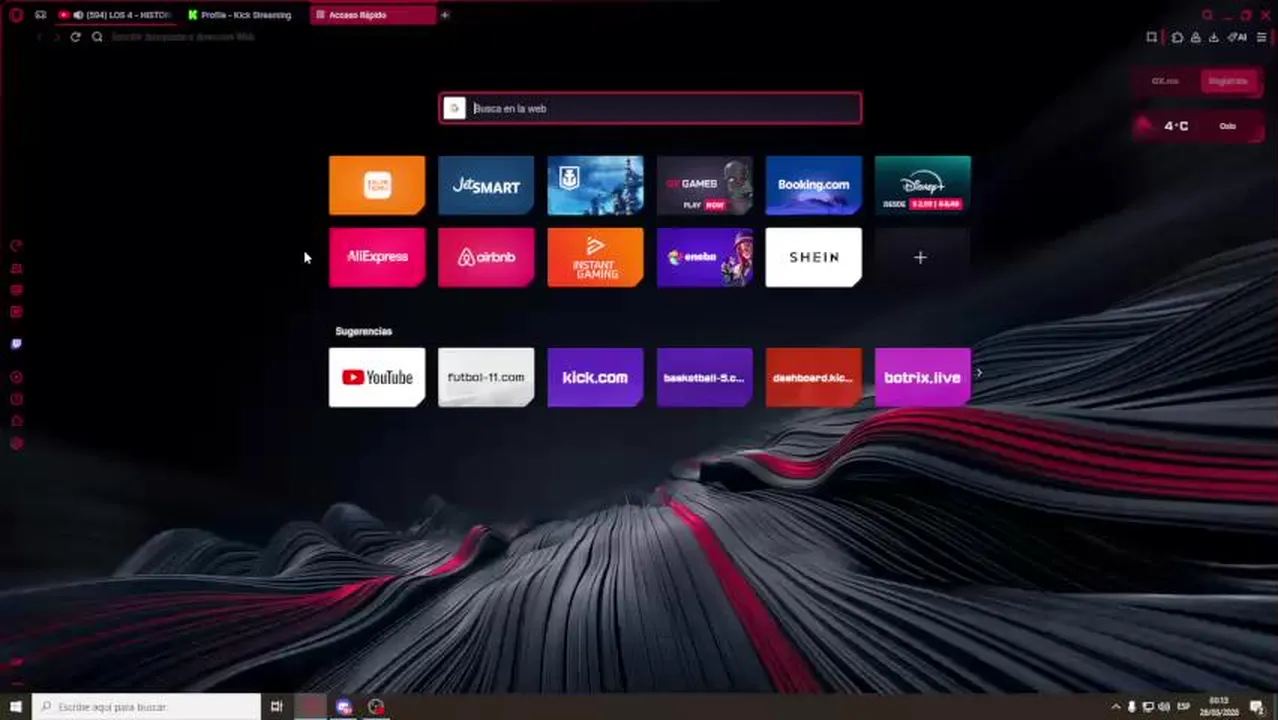Open the Twitch sidebar icon
The height and width of the screenshot is (720, 1278).
[x=16, y=344]
